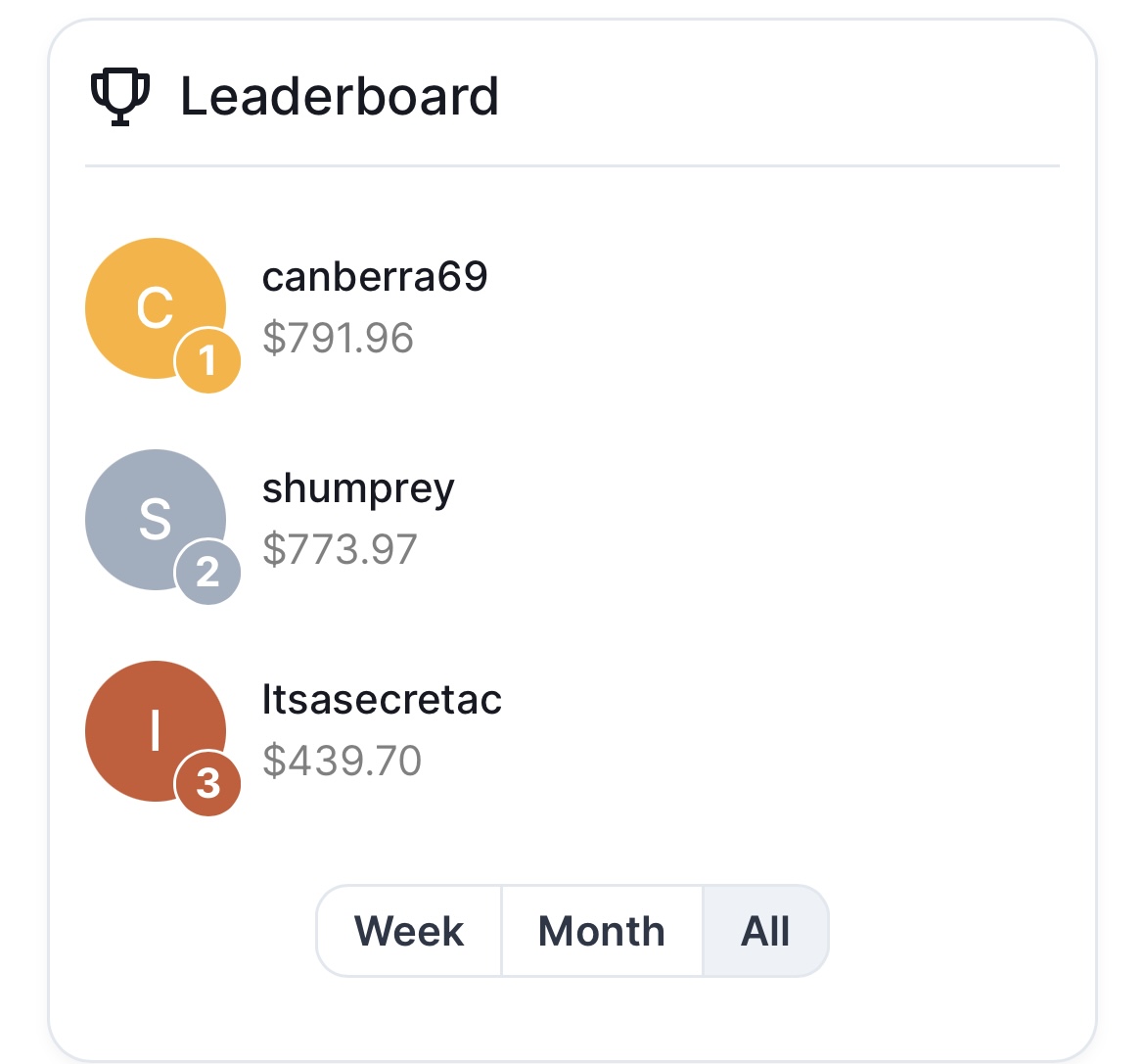Open canberra69's profile via username

375,277
